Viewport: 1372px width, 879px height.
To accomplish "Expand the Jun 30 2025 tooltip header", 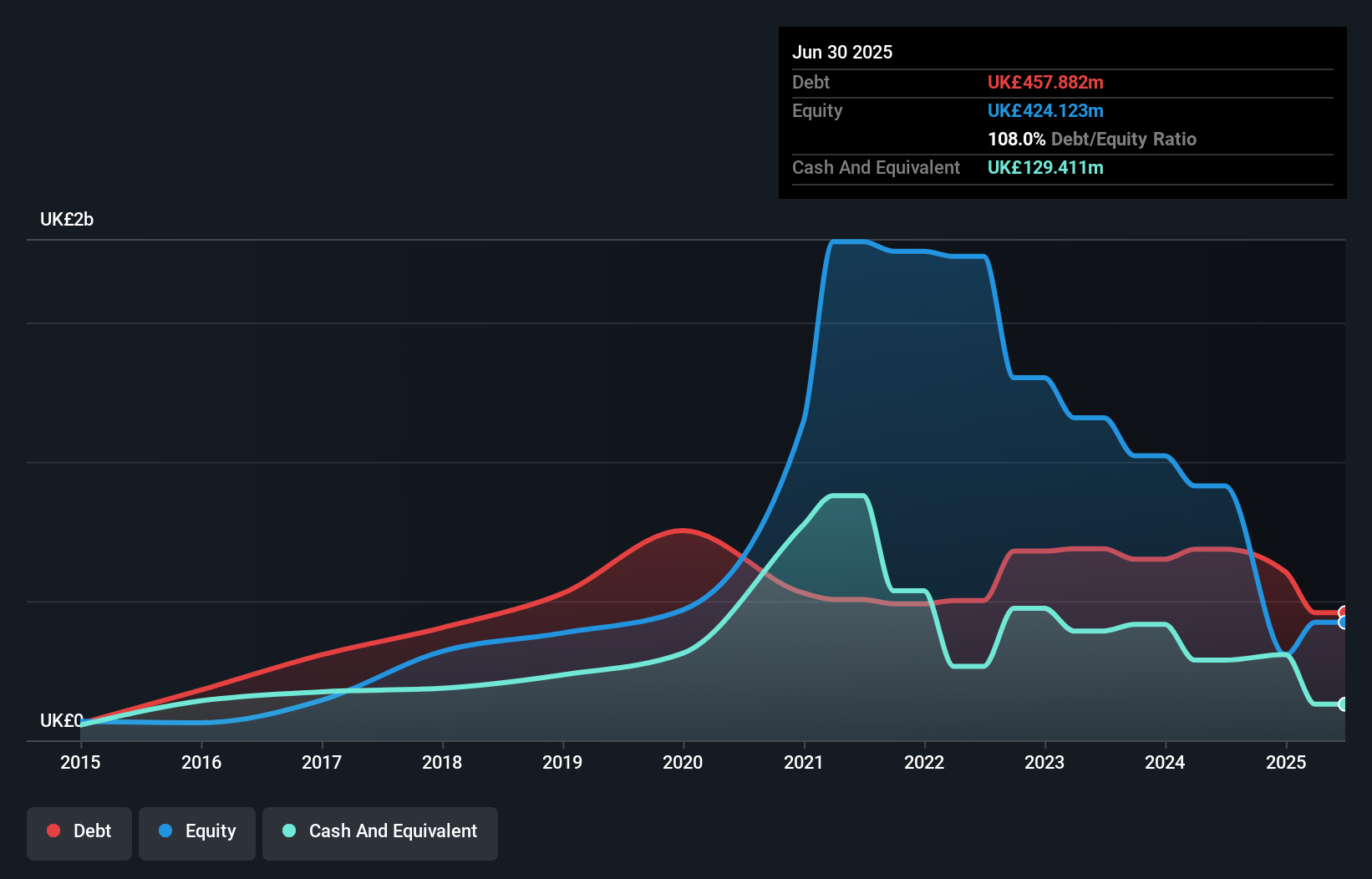I will 842,52.
